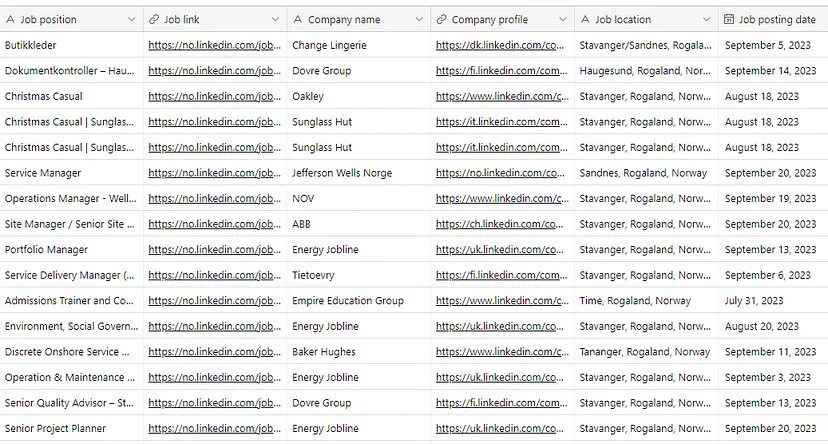Expand the Company profile column dropdown arrow
Viewport: 828px width, 444px height.
pos(564,19)
